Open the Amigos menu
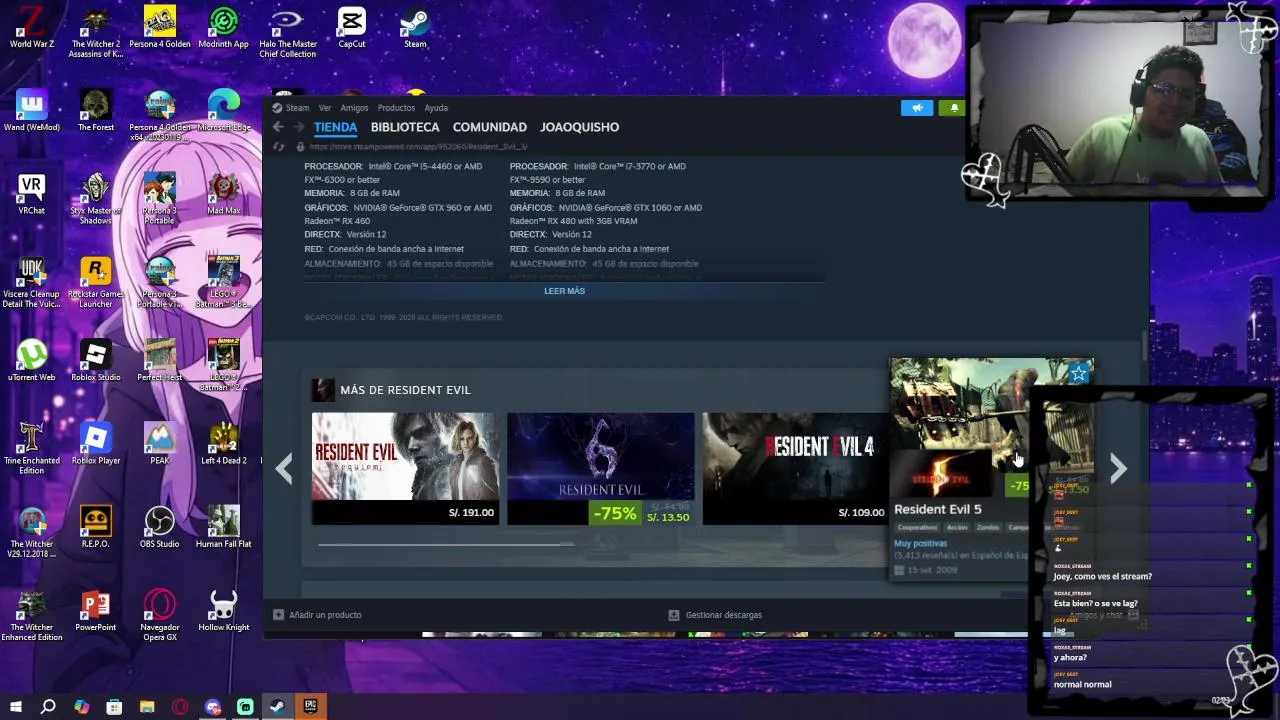 tap(354, 108)
